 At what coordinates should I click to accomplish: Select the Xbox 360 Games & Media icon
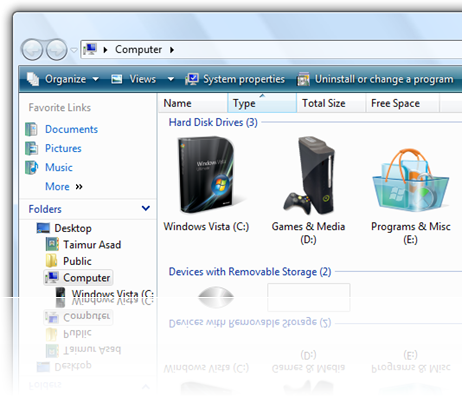click(x=309, y=175)
